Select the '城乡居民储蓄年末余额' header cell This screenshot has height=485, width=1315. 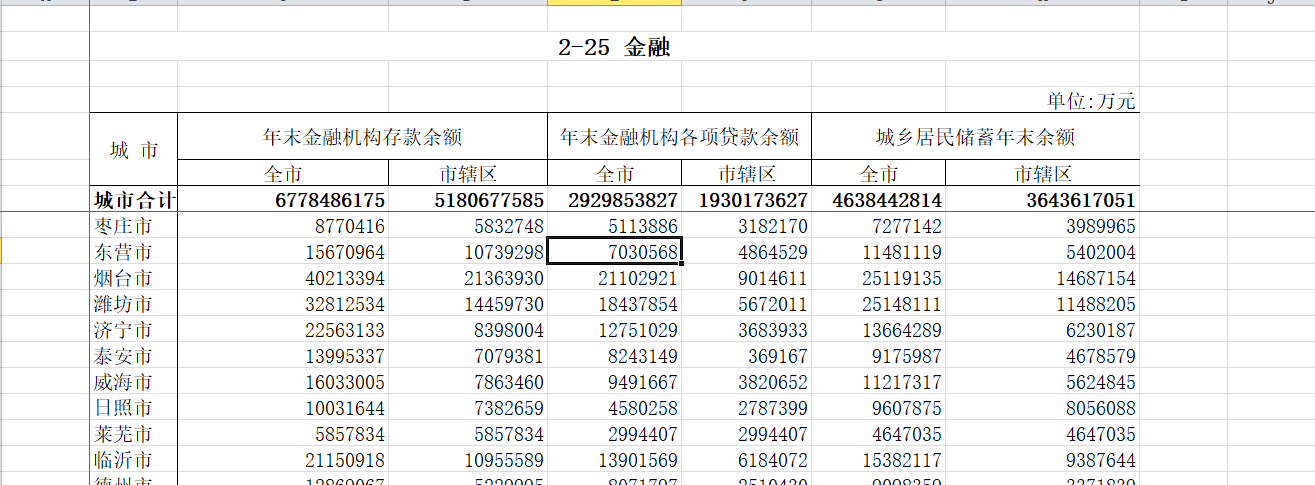click(975, 137)
